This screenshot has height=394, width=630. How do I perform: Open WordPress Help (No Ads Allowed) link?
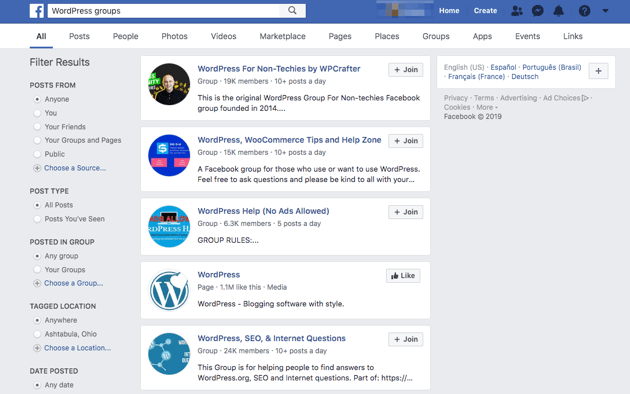click(x=263, y=211)
